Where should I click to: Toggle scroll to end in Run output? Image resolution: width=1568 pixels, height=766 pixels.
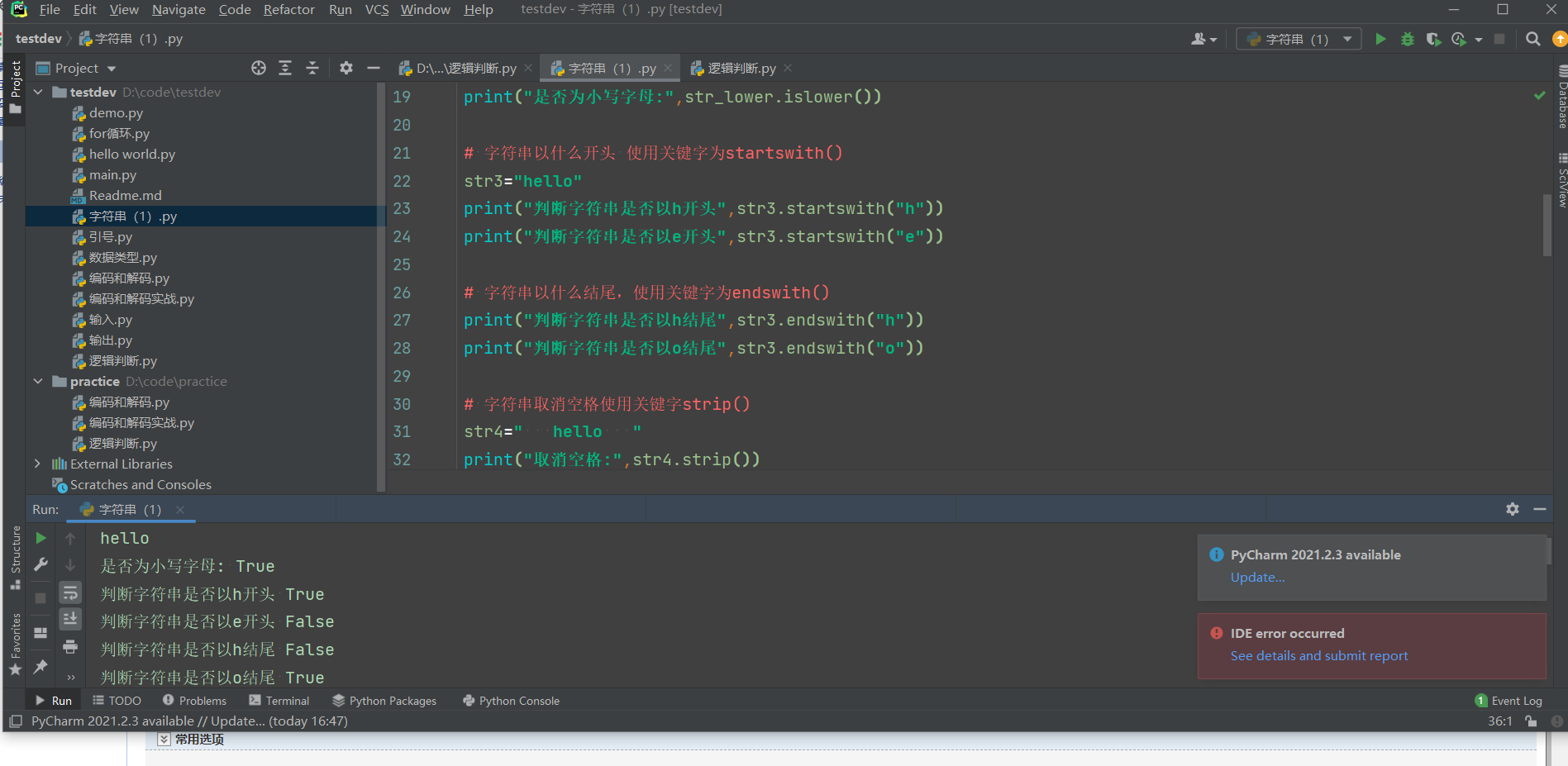(70, 619)
